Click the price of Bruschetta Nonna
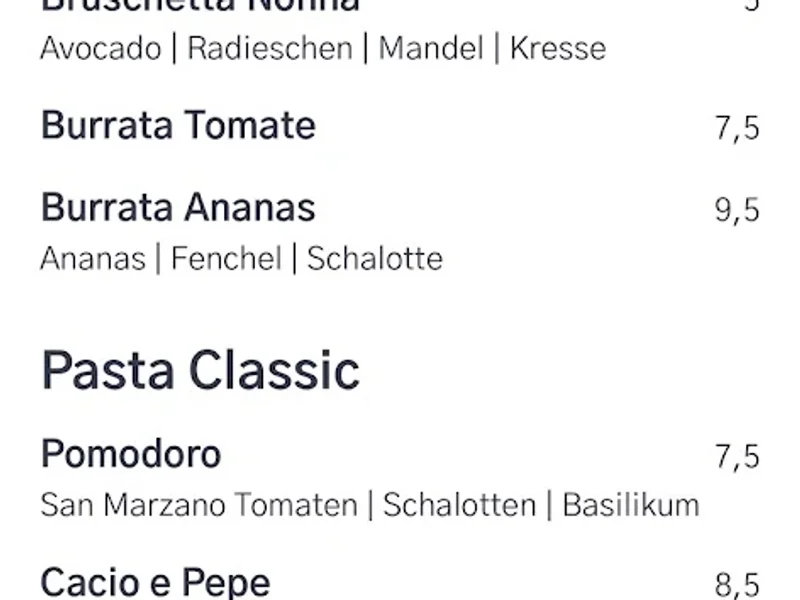Screen dimensions: 800x600 click(752, 5)
